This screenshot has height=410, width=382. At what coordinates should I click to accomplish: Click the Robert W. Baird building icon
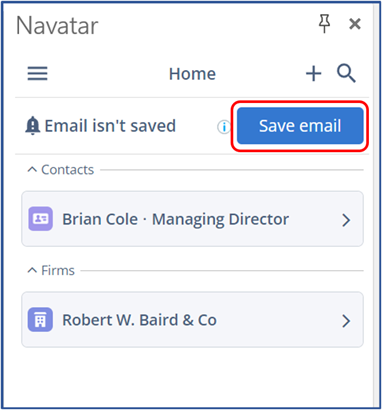(x=40, y=320)
